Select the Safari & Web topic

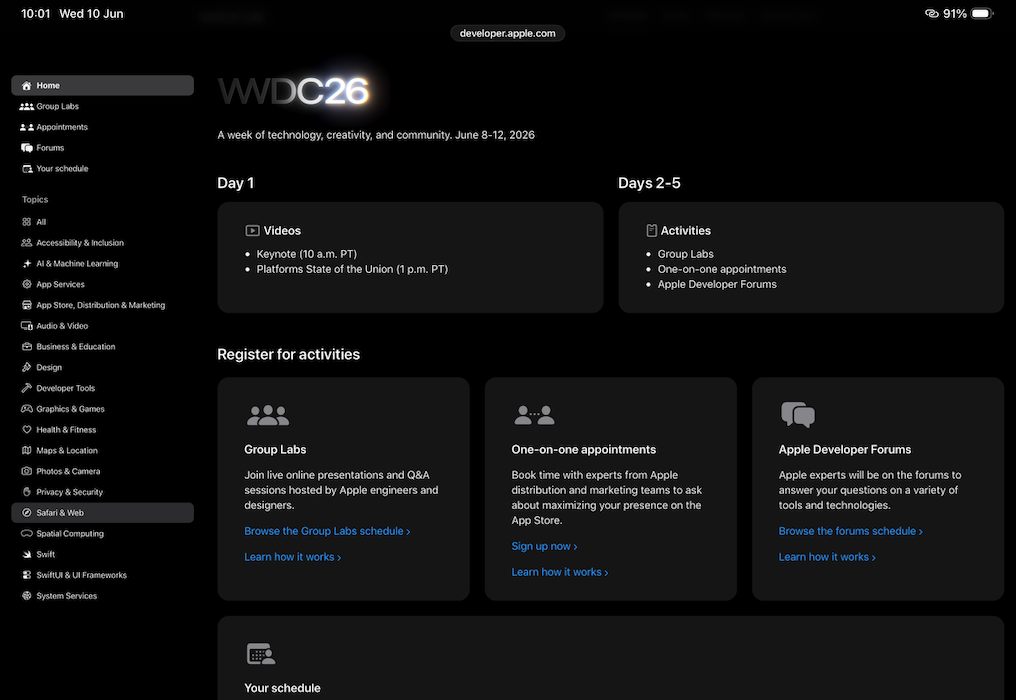[x=102, y=512]
